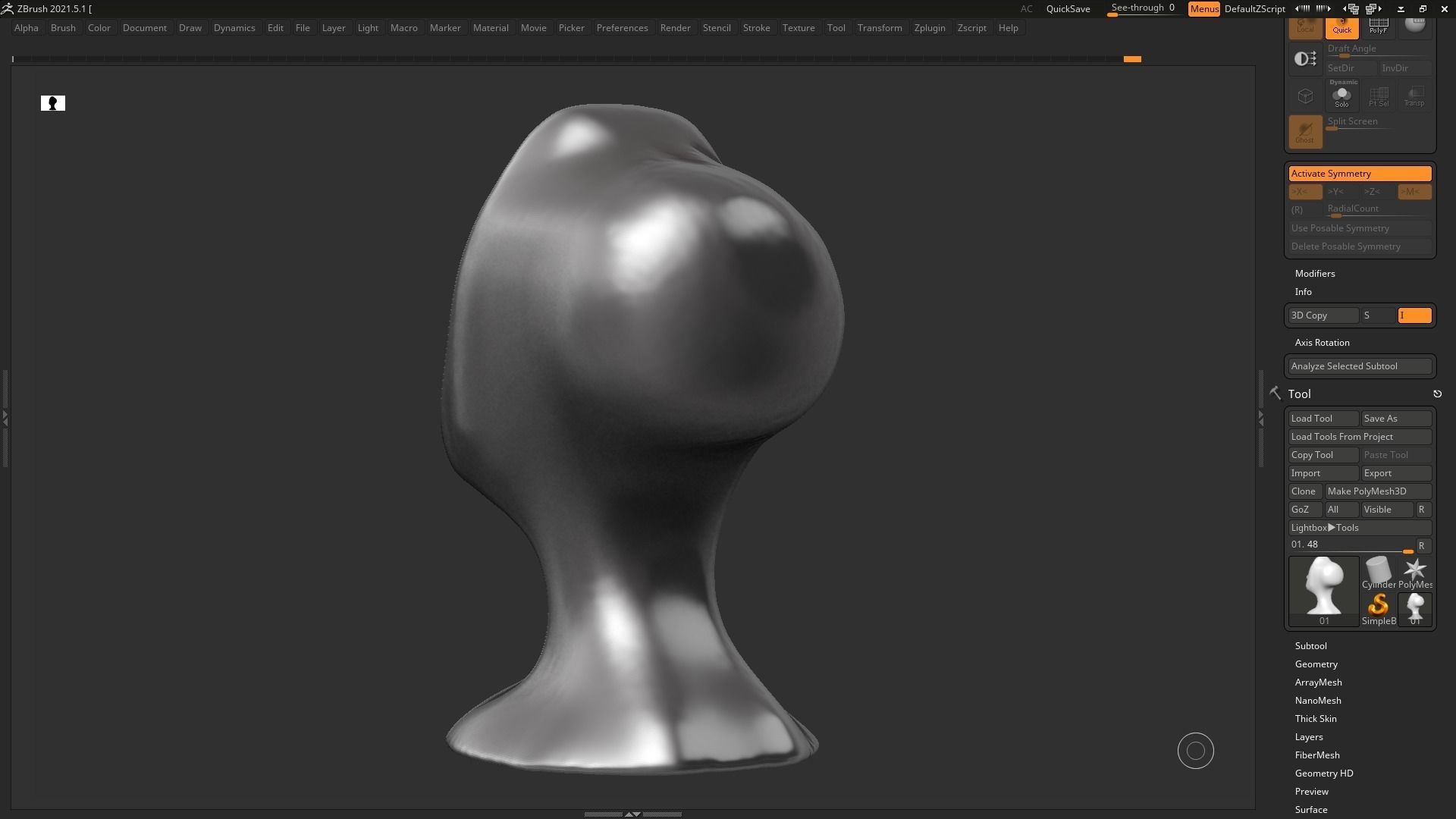Viewport: 1456px width, 819px height.
Task: Click the Pt Sel point selection icon
Action: (x=1378, y=95)
